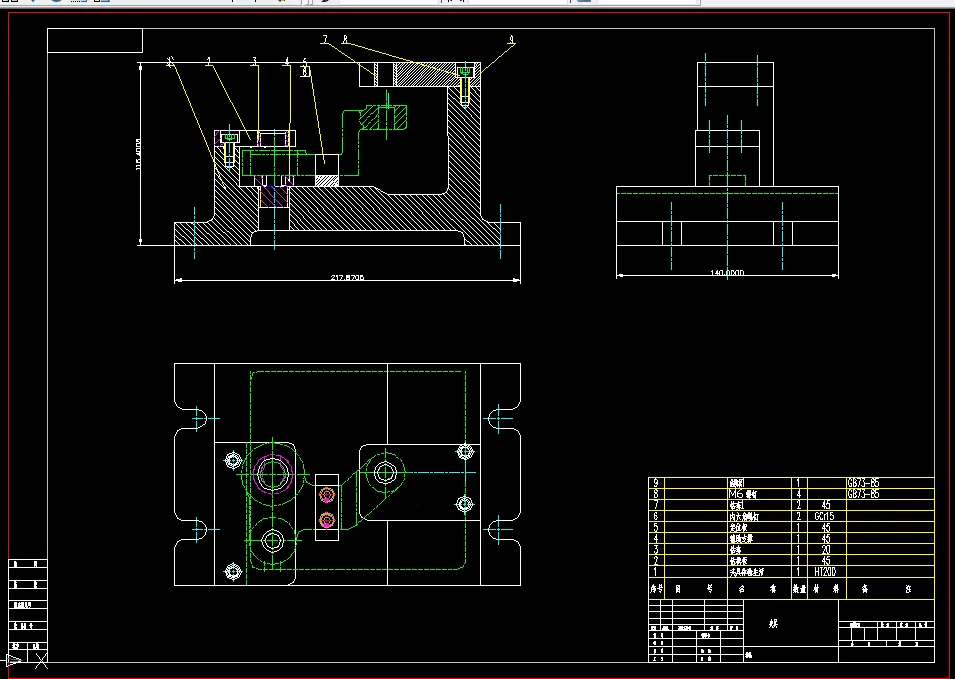Select the balloon callout number 8
Screen dimensions: 955x679
coord(345,39)
